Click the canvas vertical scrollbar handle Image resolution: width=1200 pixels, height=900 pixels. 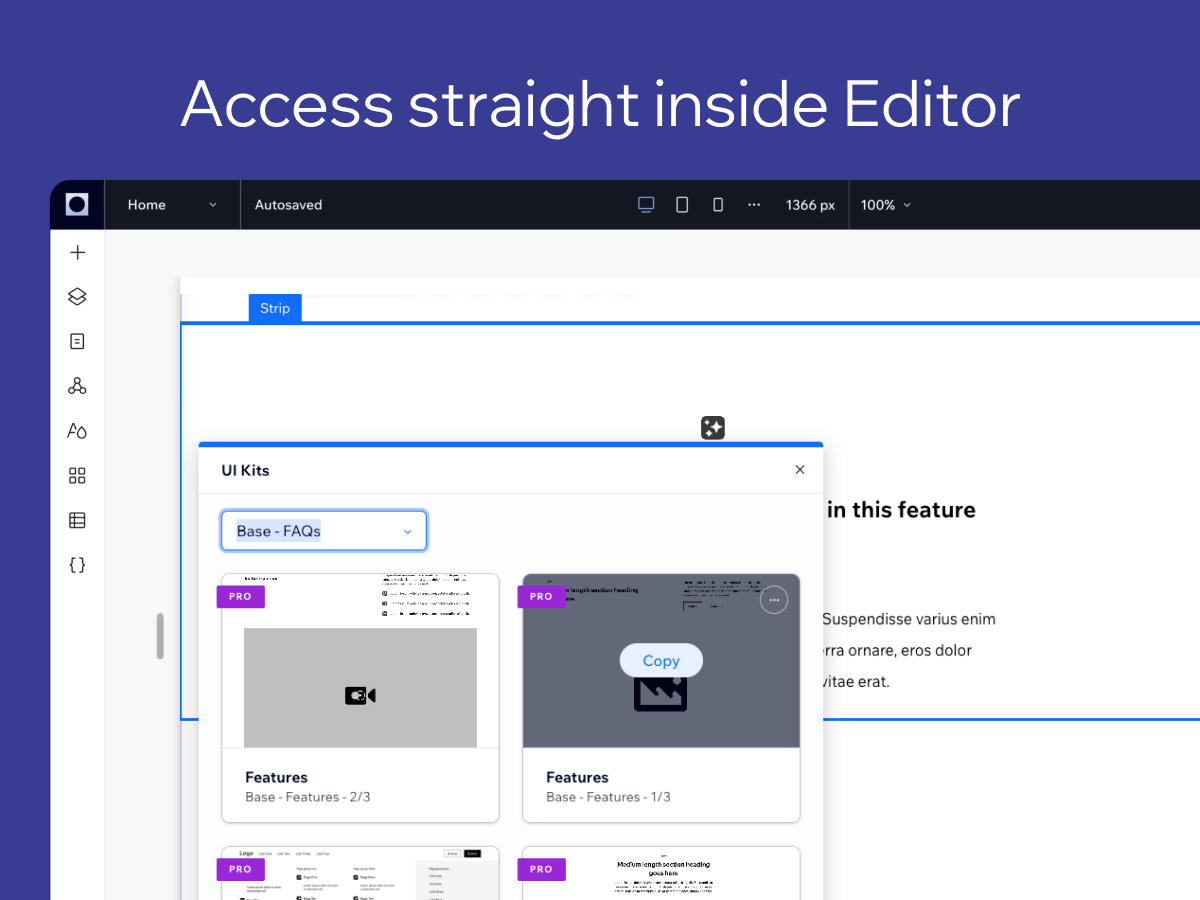(160, 636)
